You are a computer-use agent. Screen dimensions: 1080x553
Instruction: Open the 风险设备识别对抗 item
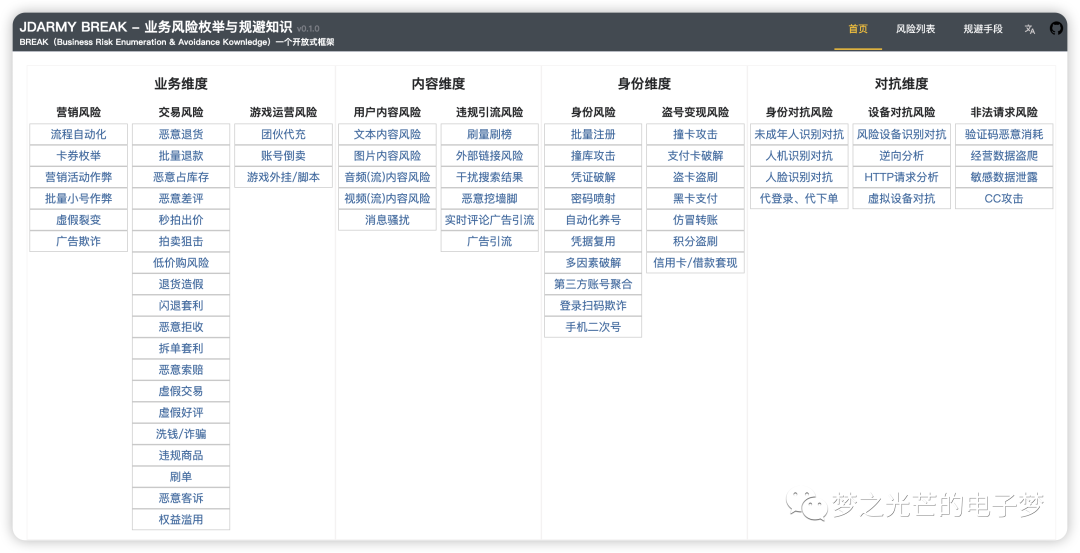click(x=901, y=134)
